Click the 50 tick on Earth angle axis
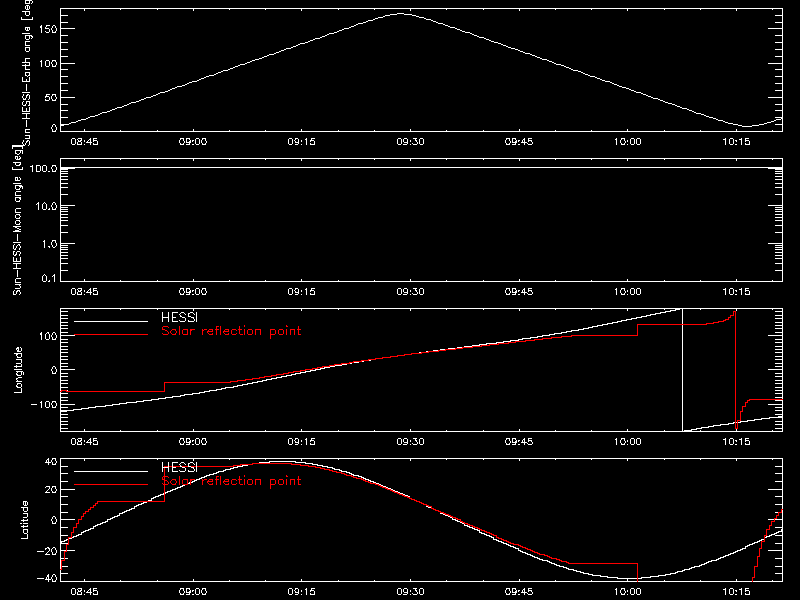Viewport: 800px width, 600px height. coord(51,97)
